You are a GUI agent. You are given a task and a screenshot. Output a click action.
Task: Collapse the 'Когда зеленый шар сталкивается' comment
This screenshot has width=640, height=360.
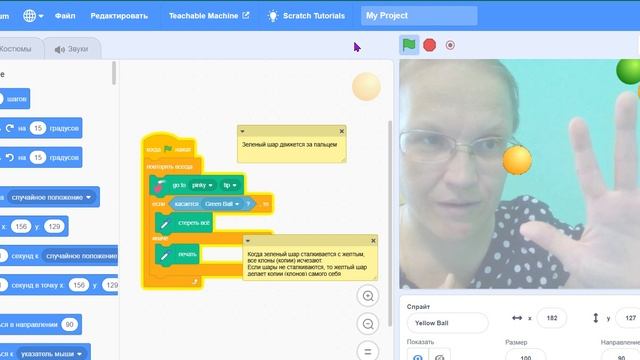coord(248,241)
